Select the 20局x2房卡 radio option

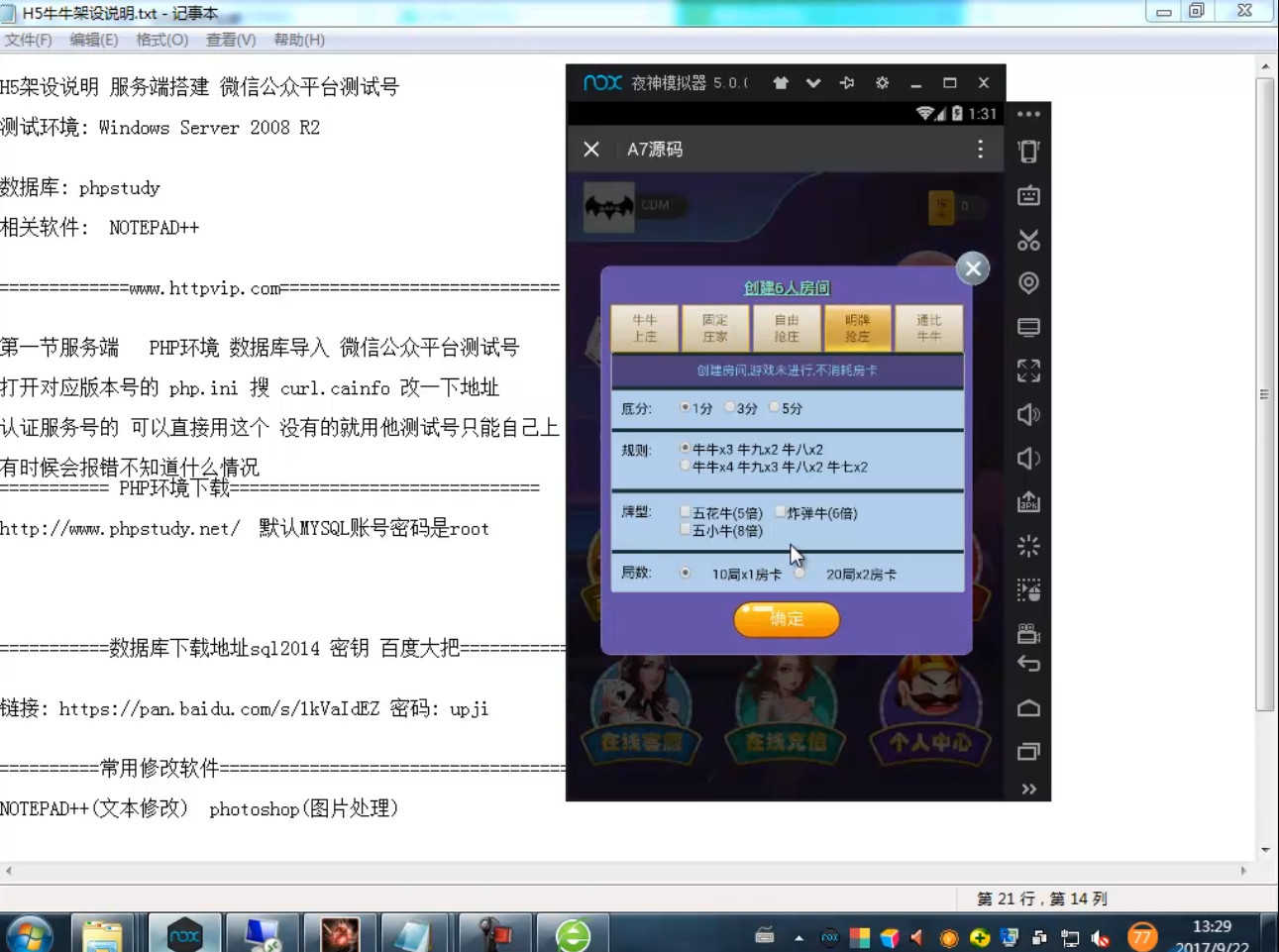[x=799, y=573]
